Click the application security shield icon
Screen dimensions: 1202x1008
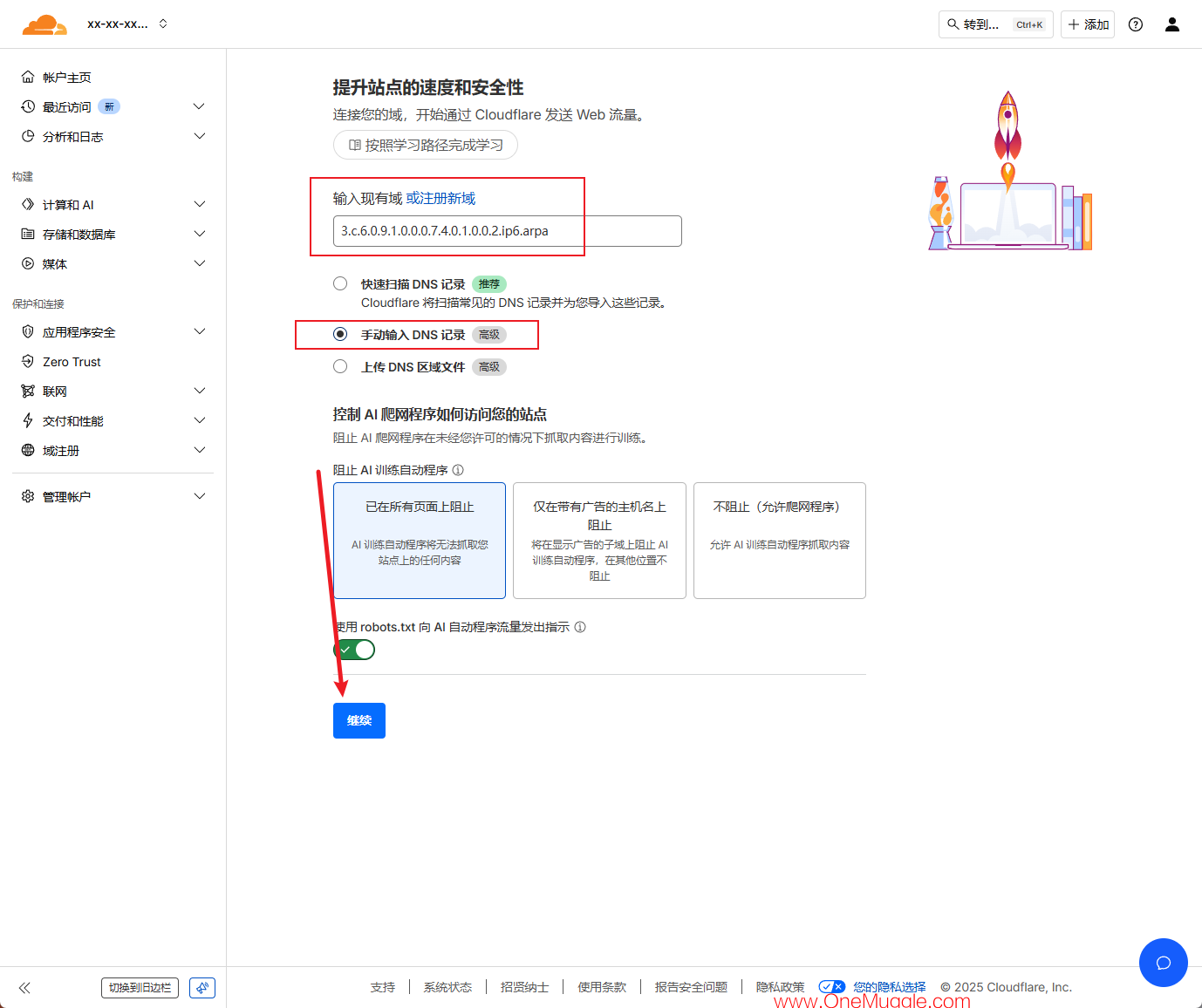pyautogui.click(x=28, y=331)
